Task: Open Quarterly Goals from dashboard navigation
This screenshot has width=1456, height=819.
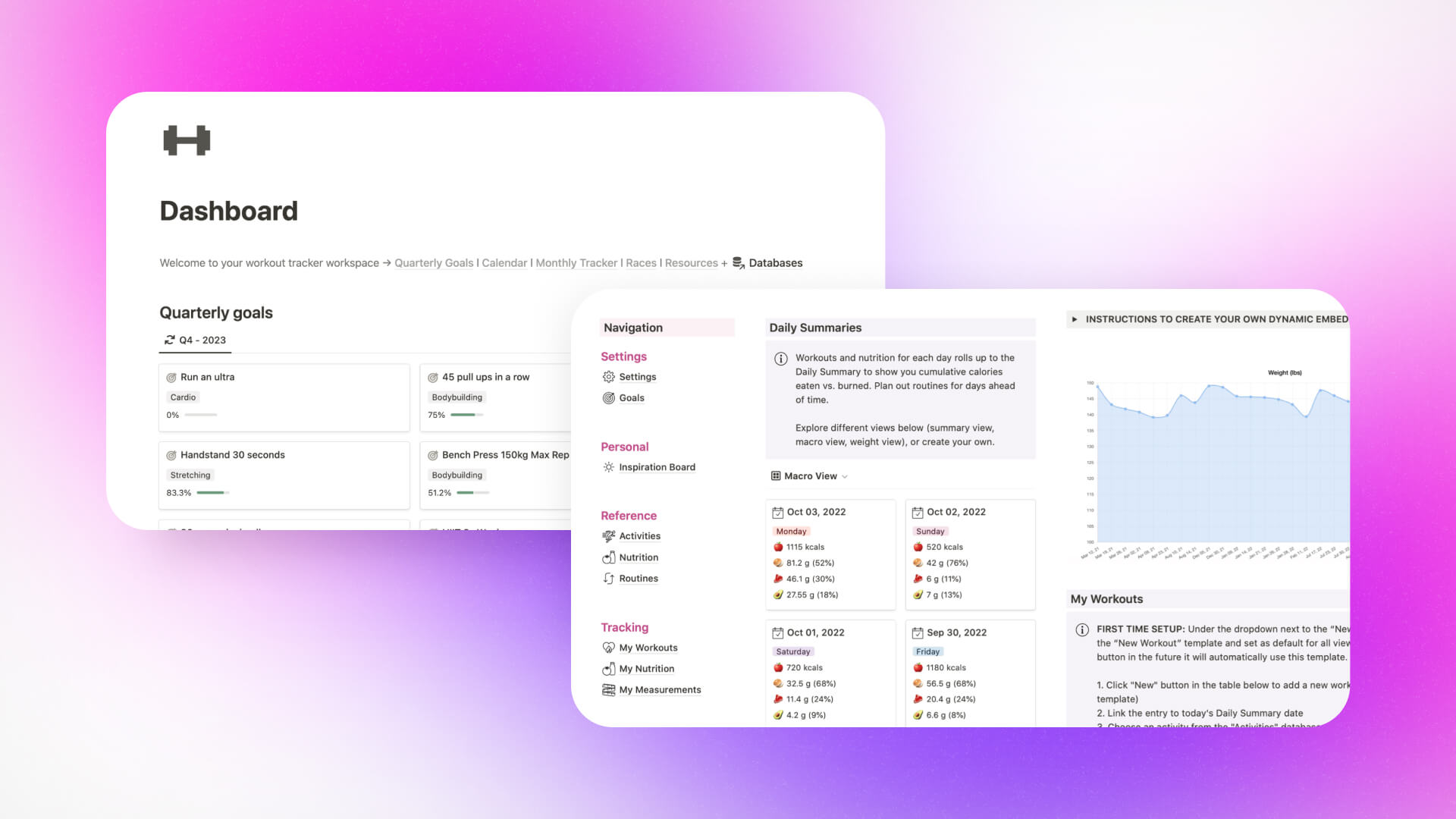Action: click(x=433, y=262)
